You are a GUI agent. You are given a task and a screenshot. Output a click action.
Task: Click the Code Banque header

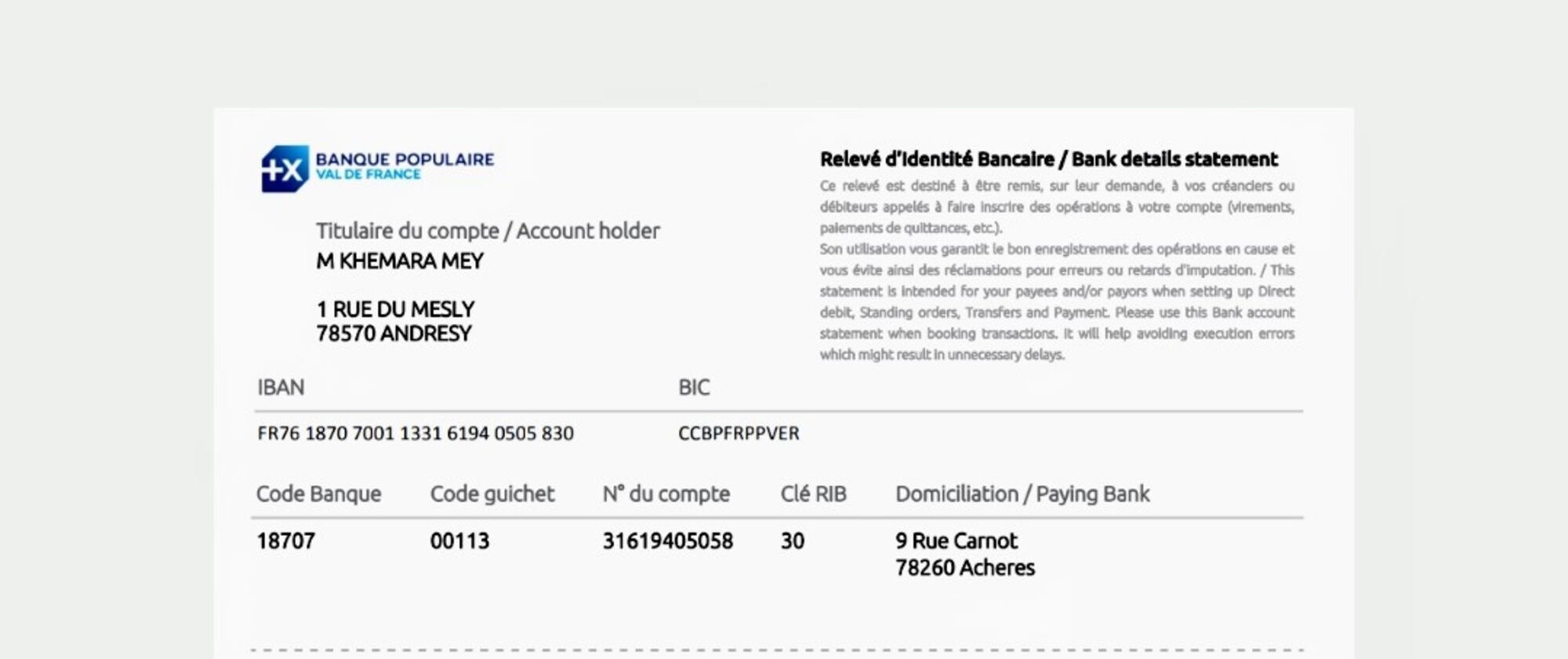tap(318, 494)
